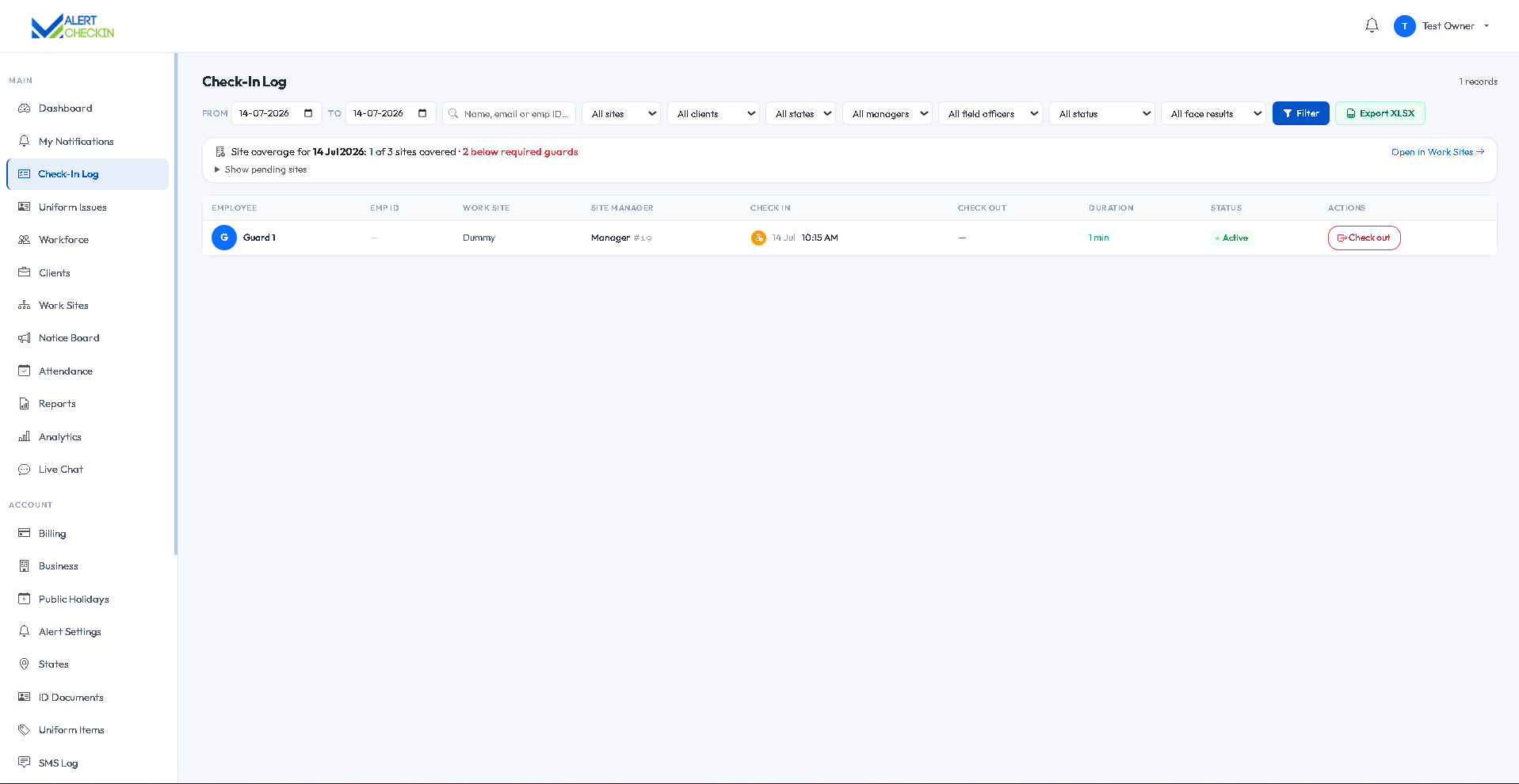Image resolution: width=1519 pixels, height=784 pixels.
Task: Click the Reports document icon
Action: (25, 404)
